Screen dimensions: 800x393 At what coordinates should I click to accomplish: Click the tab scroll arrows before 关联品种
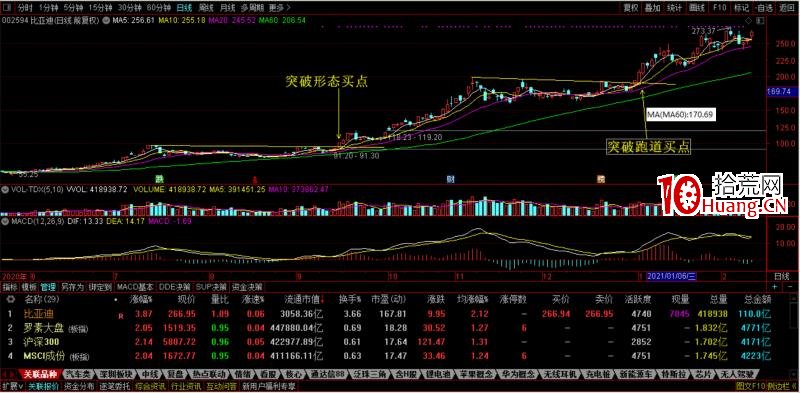(10, 374)
